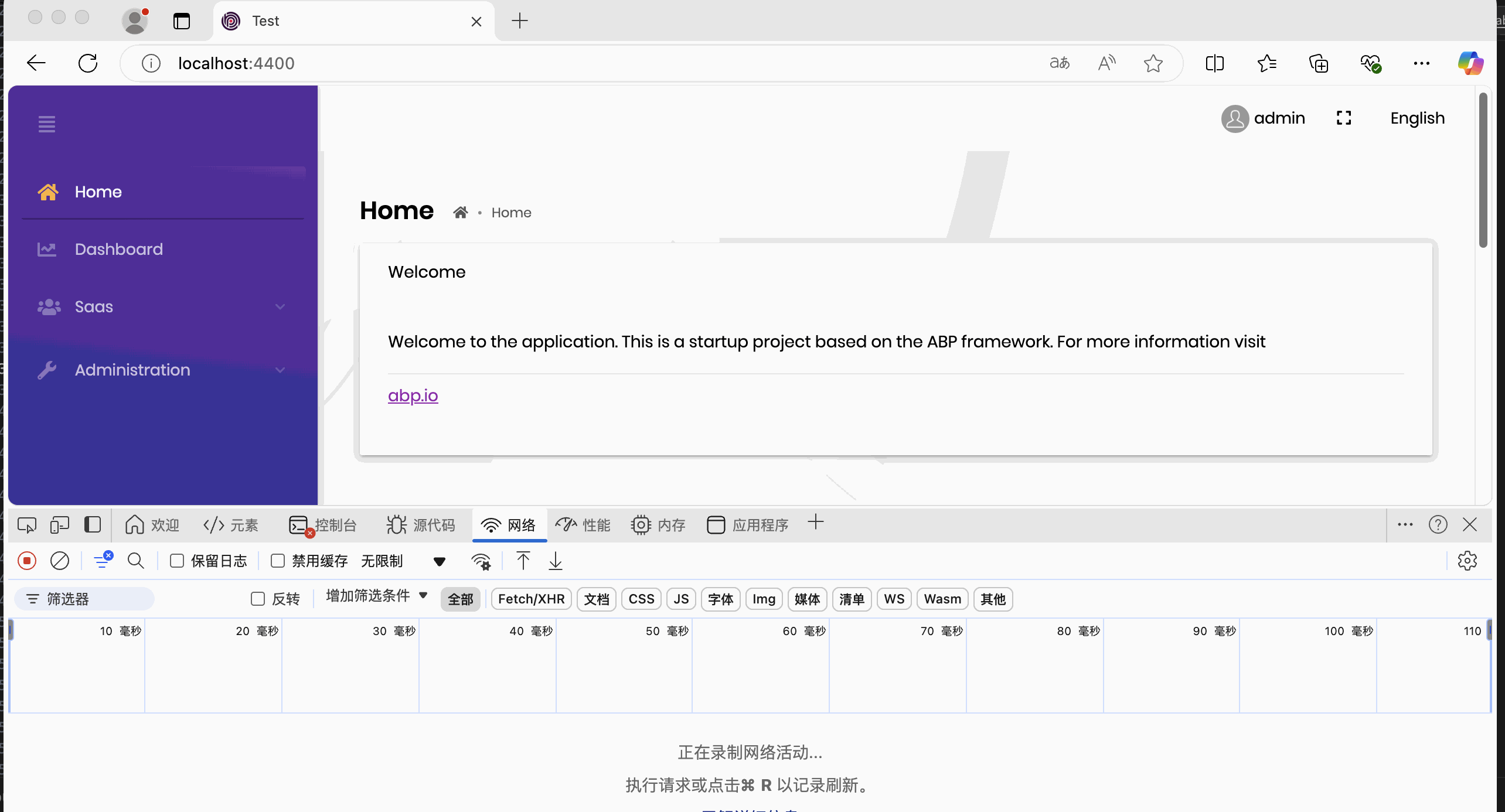Open DevTools network settings gear
Image resolution: width=1505 pixels, height=812 pixels.
(1467, 561)
